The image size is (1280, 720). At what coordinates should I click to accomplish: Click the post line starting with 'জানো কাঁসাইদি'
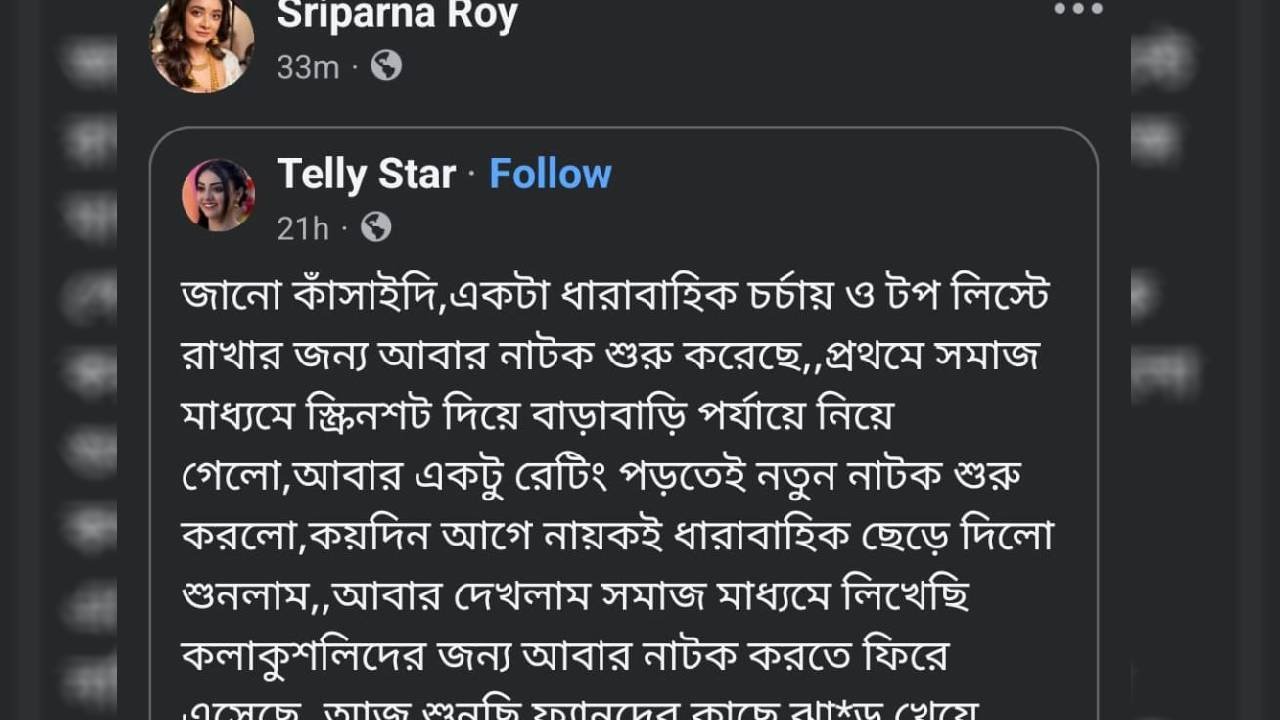pyautogui.click(x=615, y=294)
